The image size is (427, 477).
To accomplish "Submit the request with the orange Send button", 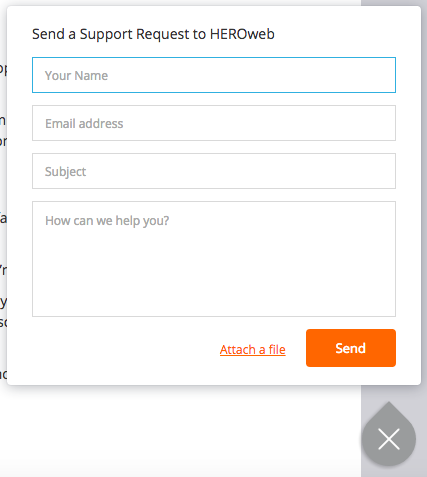I will click(x=351, y=348).
